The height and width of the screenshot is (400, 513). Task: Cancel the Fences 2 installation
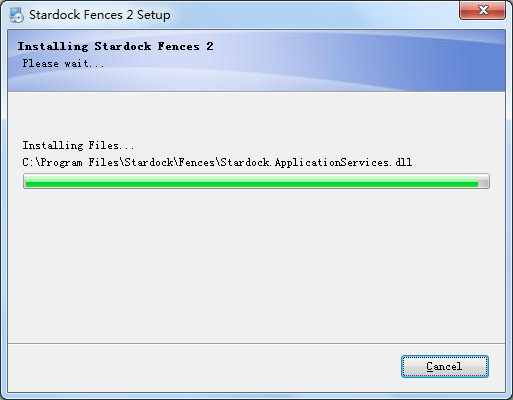click(x=445, y=366)
